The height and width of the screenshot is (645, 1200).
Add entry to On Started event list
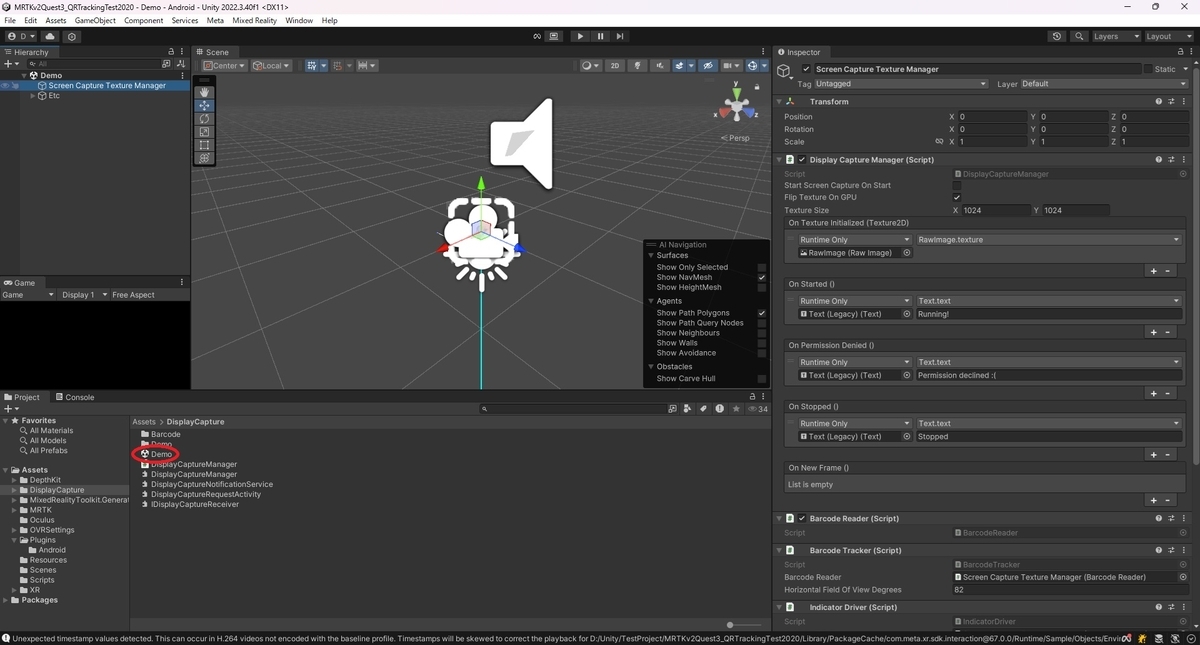pos(1153,332)
